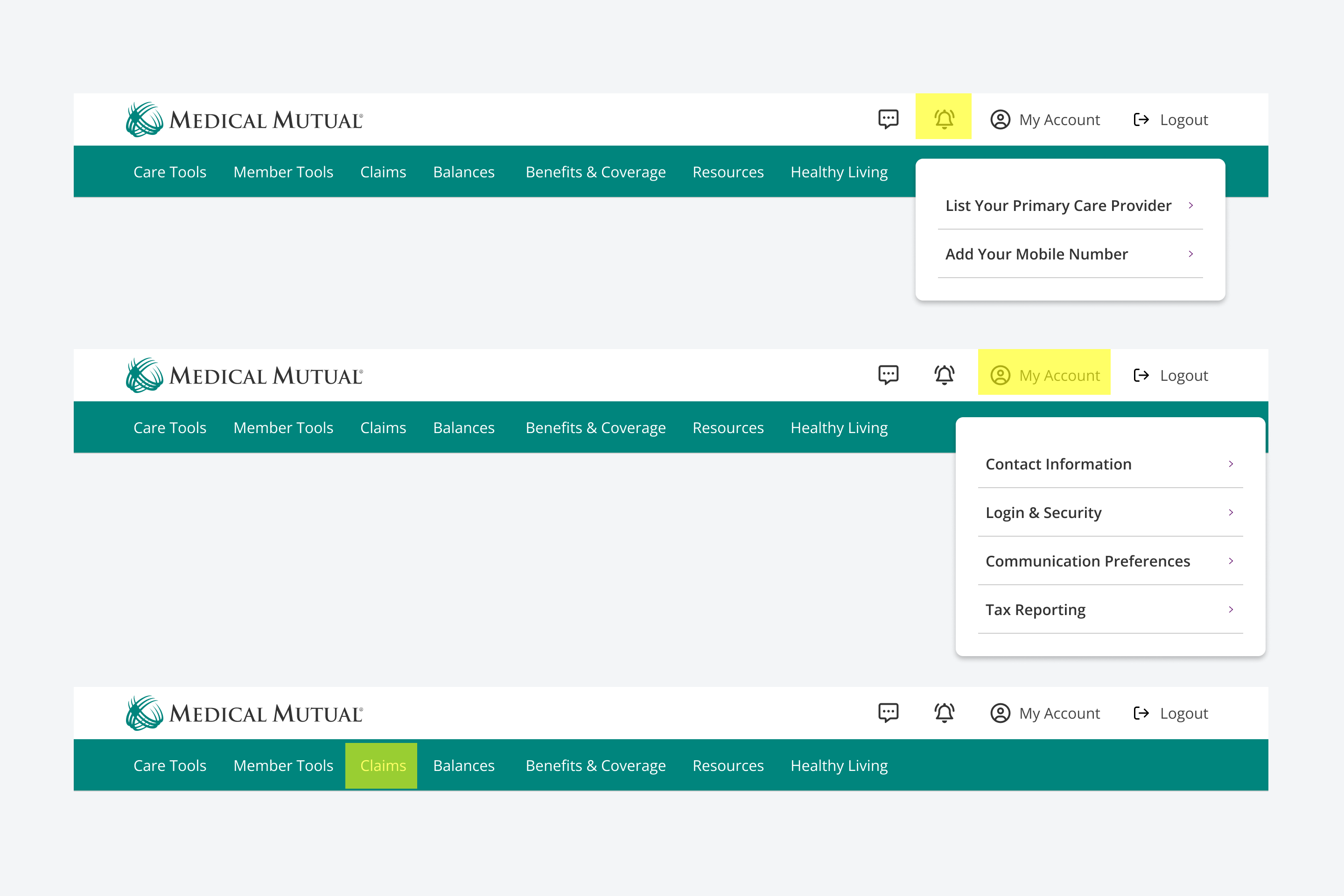This screenshot has width=1344, height=896.
Task: Expand the Communication Preferences entry
Action: [1087, 560]
